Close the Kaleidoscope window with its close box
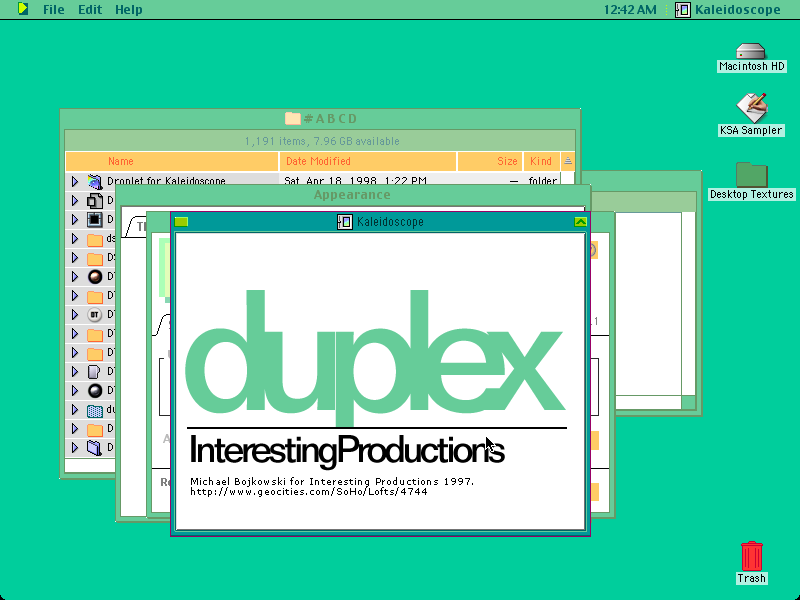The width and height of the screenshot is (800, 600). tap(181, 221)
